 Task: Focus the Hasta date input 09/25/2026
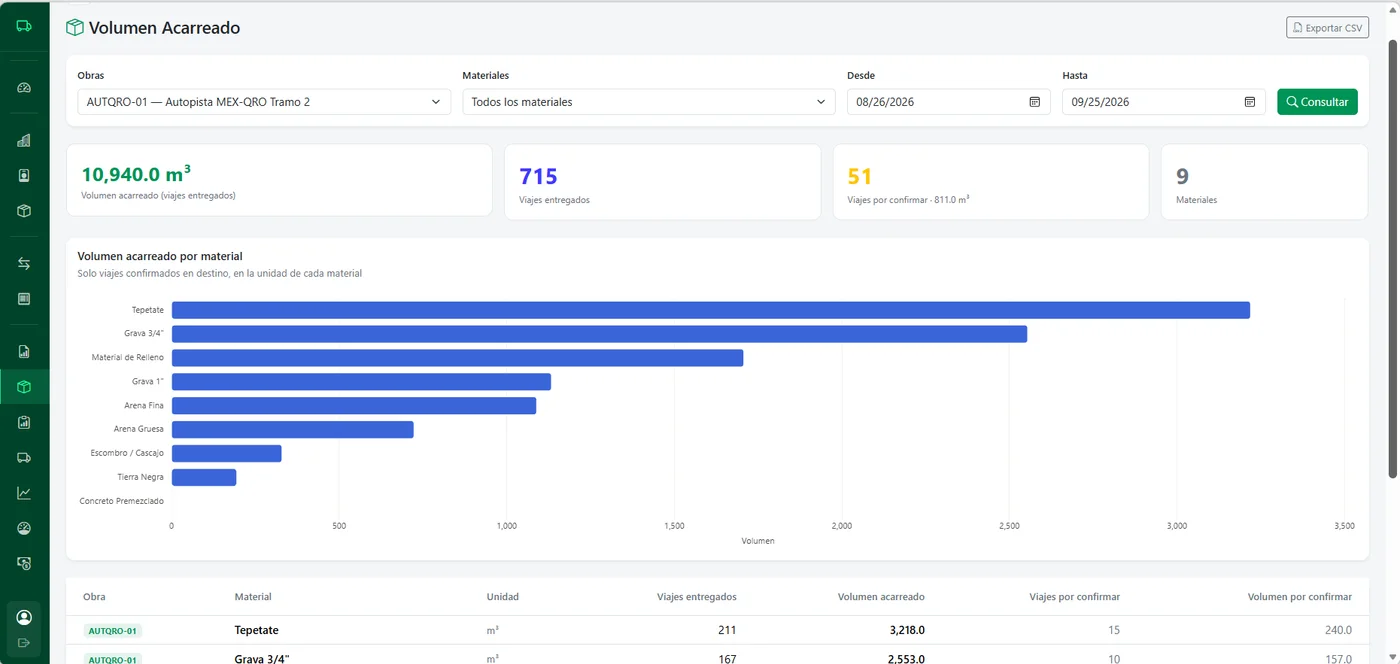click(1163, 102)
